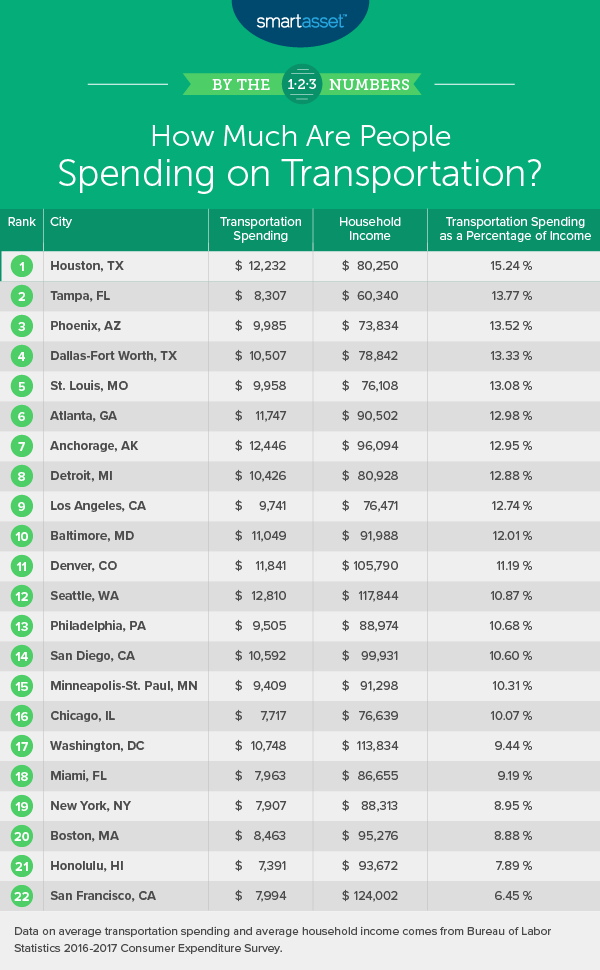Click the rank 18 circle badge
Image resolution: width=600 pixels, height=970 pixels.
pos(21,776)
